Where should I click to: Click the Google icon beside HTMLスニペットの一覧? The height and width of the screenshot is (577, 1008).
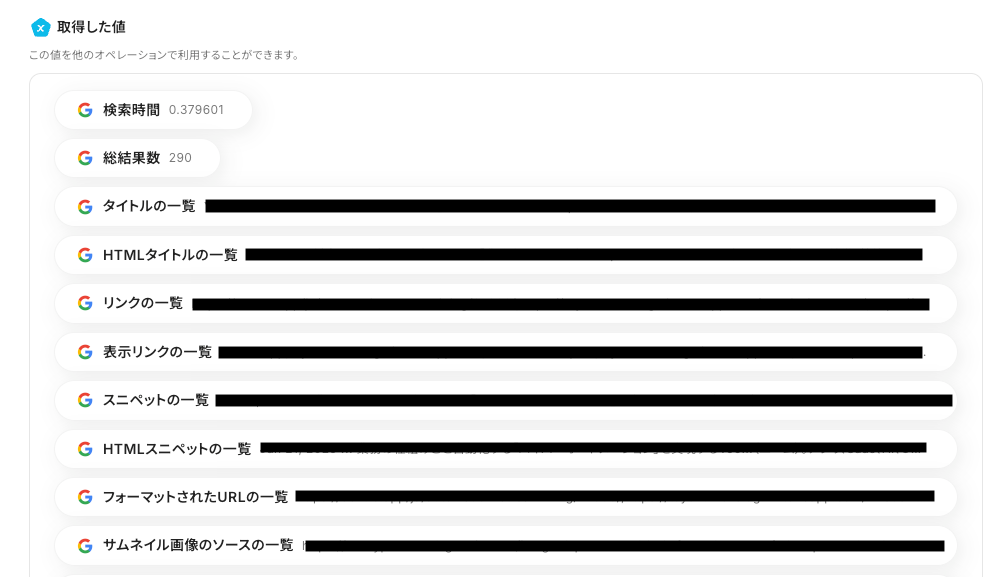pyautogui.click(x=85, y=449)
